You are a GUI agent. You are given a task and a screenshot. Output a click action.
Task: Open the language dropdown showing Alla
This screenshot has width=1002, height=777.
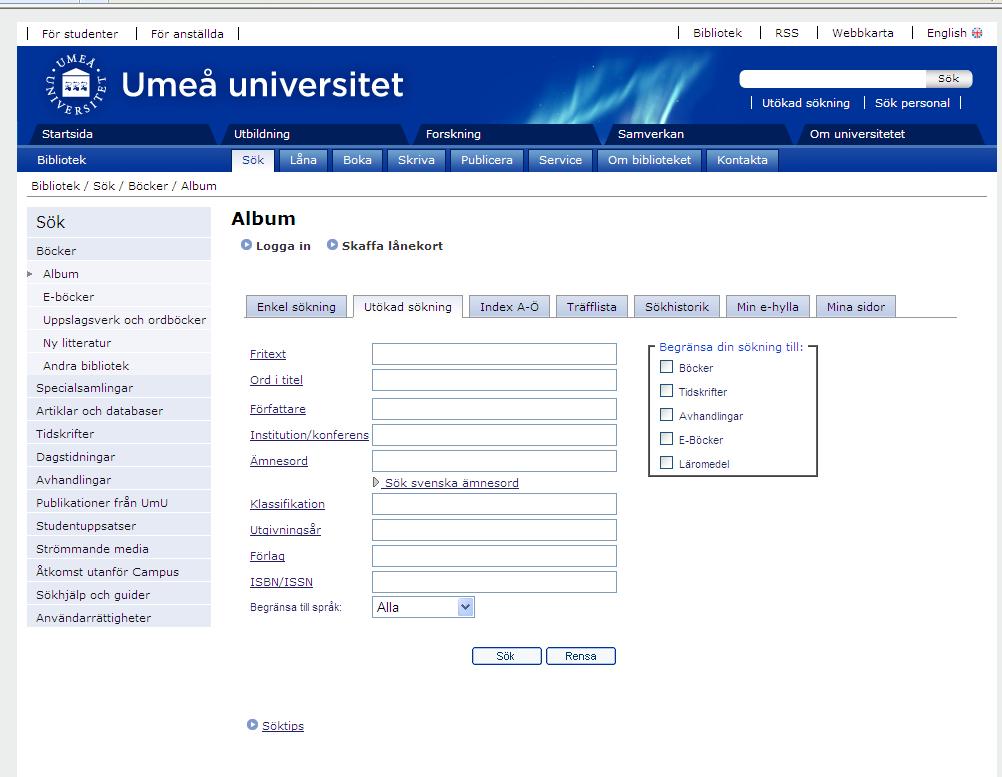[x=423, y=607]
